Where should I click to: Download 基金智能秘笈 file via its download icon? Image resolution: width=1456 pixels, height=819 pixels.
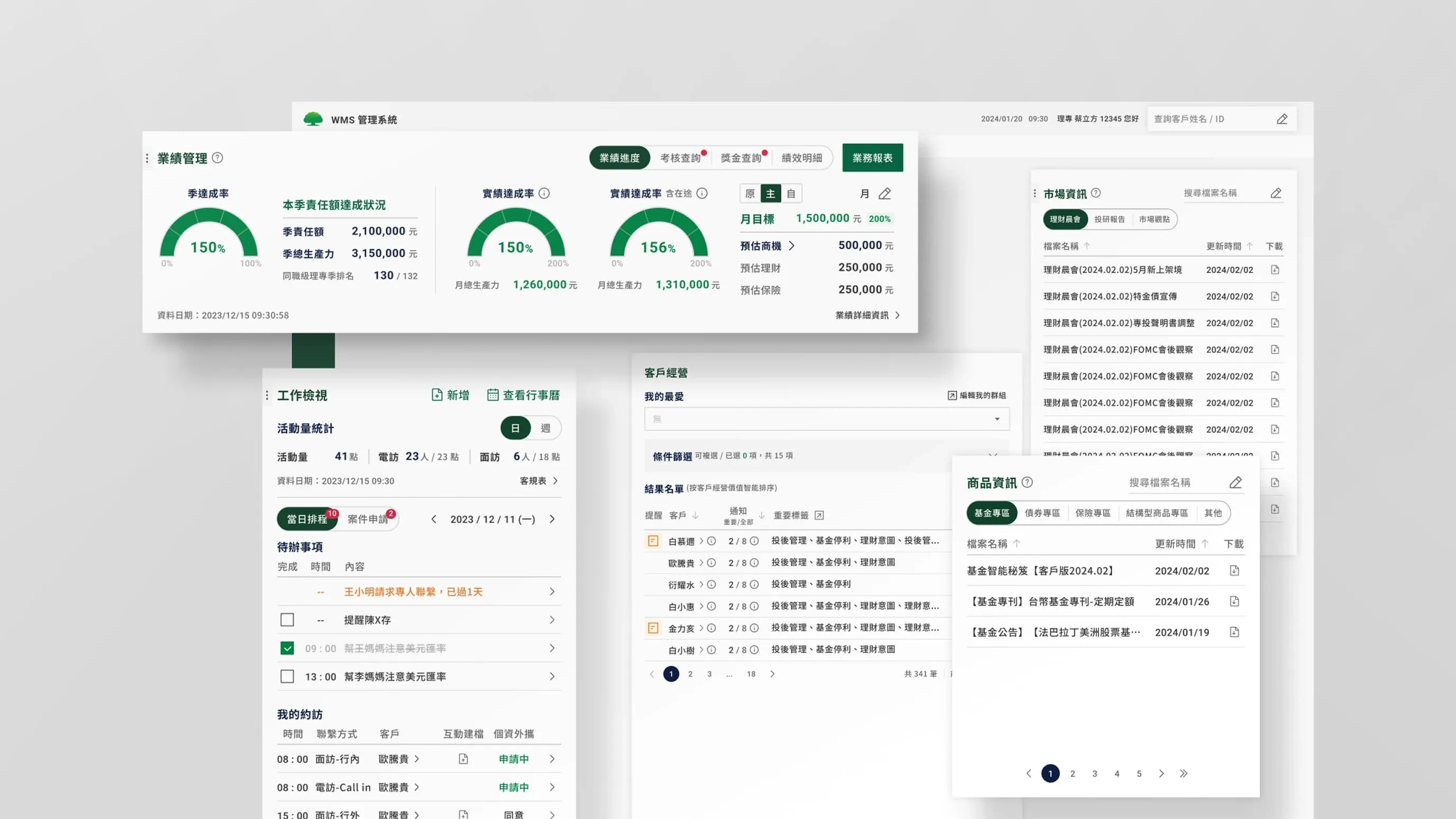(1234, 570)
